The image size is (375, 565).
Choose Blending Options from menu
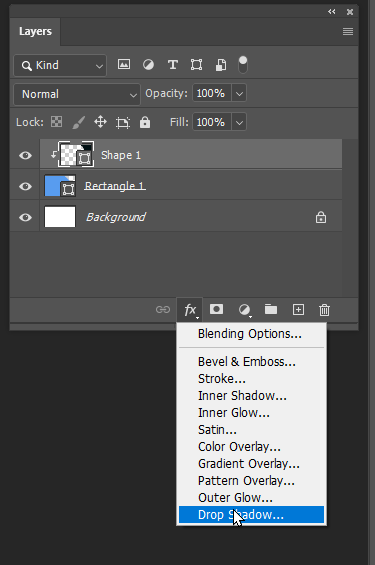[x=250, y=334]
